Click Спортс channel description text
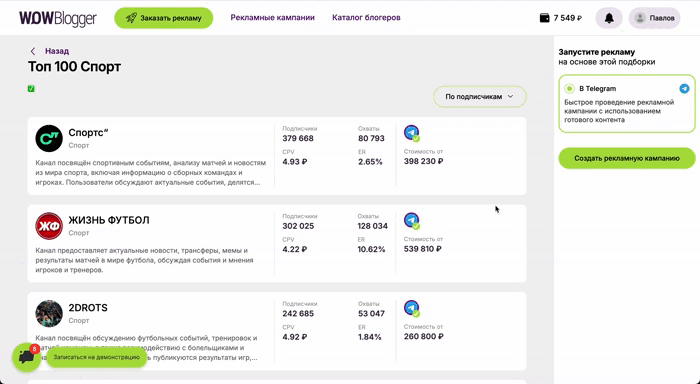This screenshot has height=384, width=700. (151, 172)
